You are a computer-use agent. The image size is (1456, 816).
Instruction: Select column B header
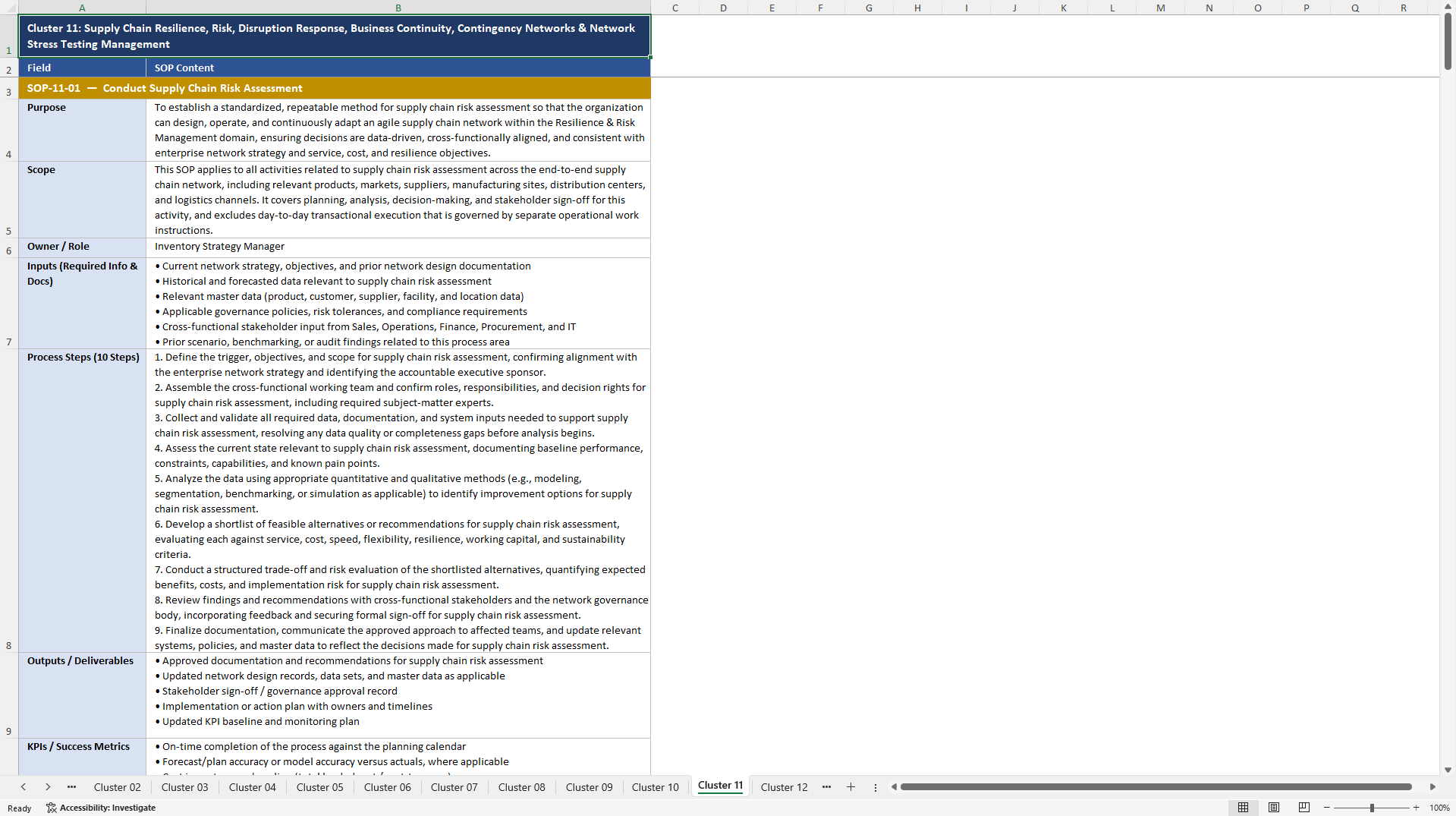click(398, 8)
